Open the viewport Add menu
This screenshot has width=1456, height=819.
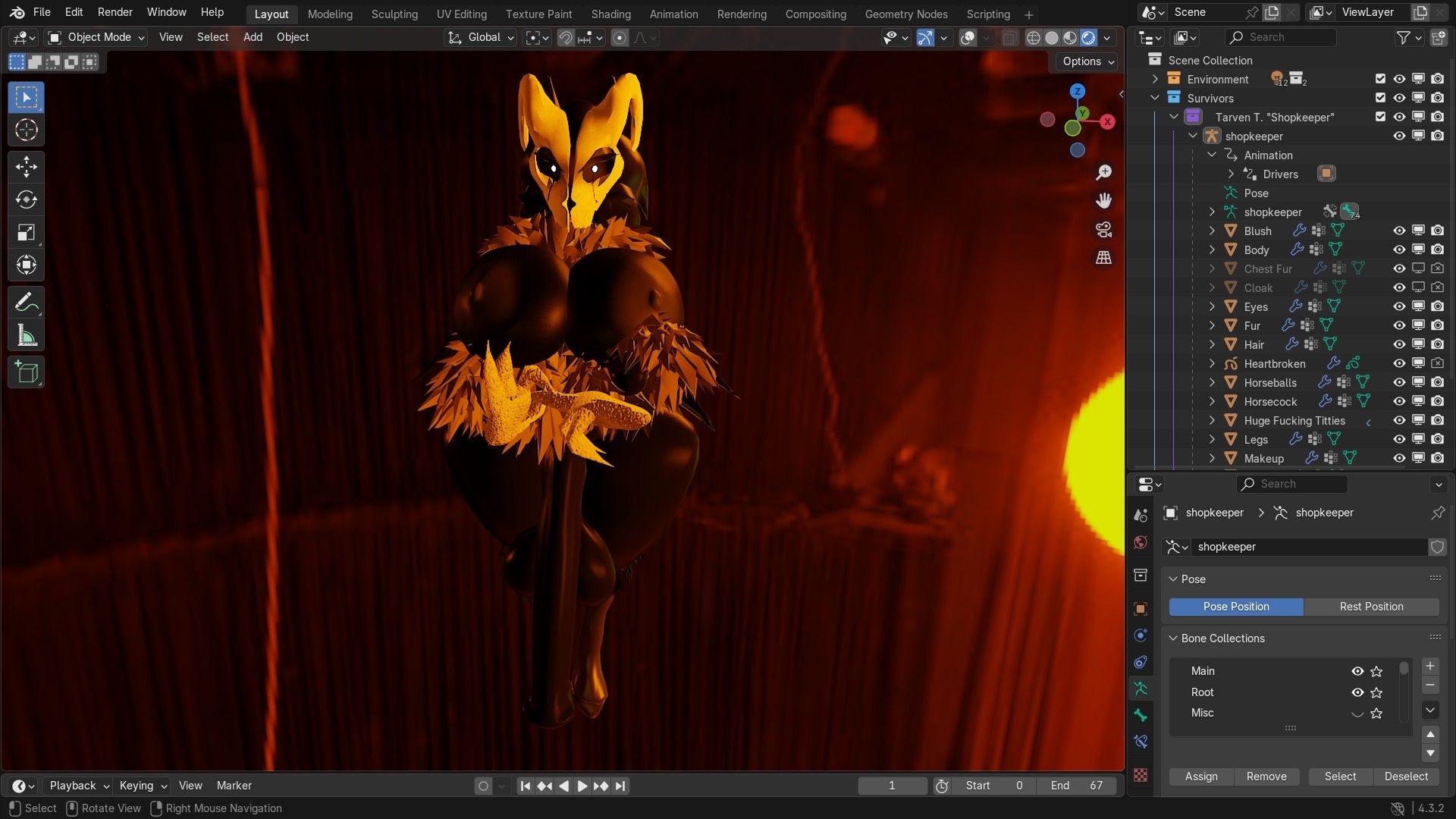pyautogui.click(x=253, y=37)
